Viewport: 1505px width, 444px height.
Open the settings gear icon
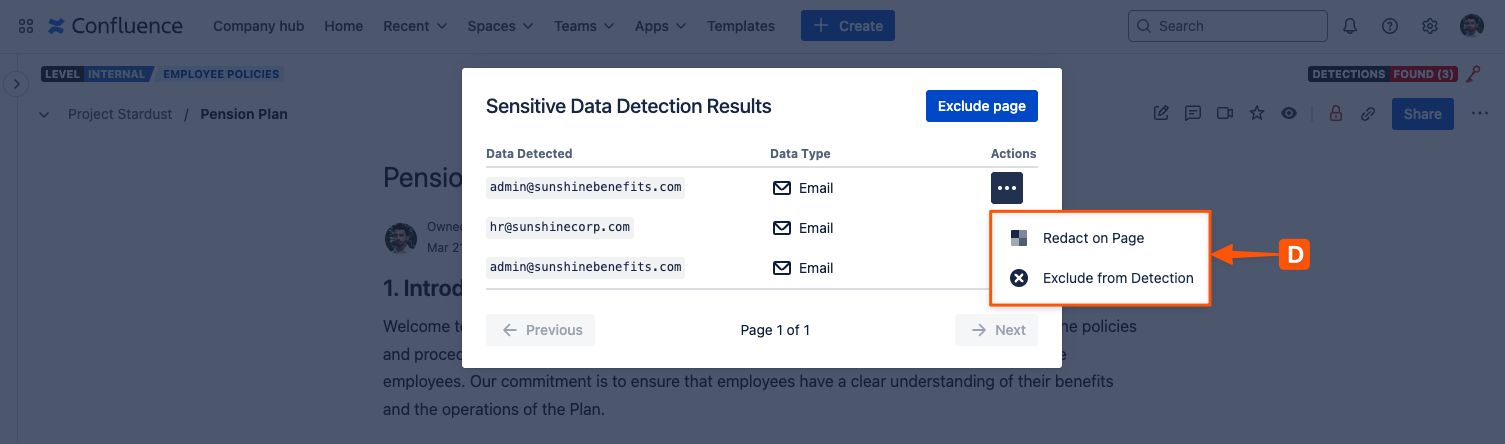tap(1430, 26)
